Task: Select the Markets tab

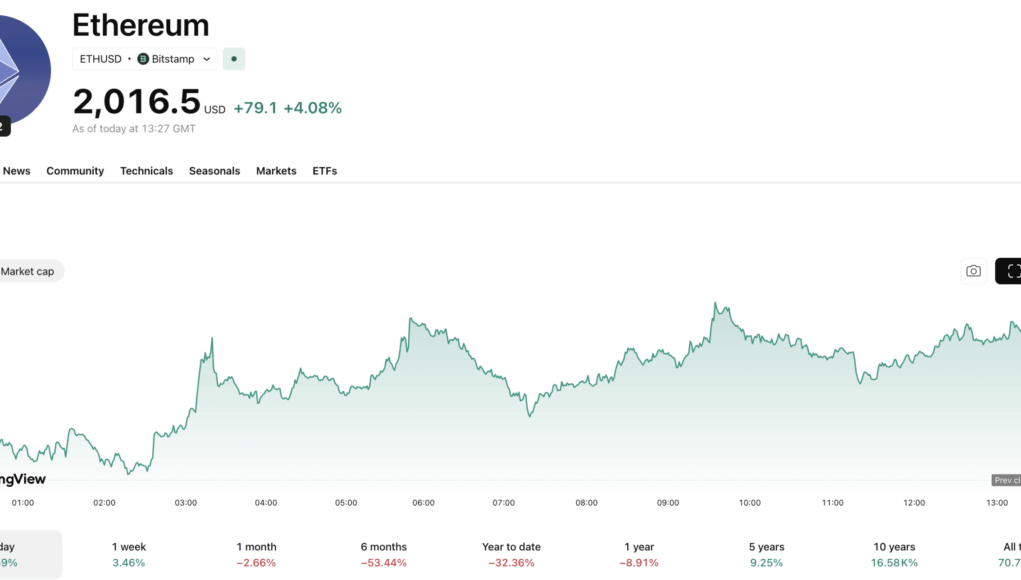Action: pyautogui.click(x=276, y=171)
